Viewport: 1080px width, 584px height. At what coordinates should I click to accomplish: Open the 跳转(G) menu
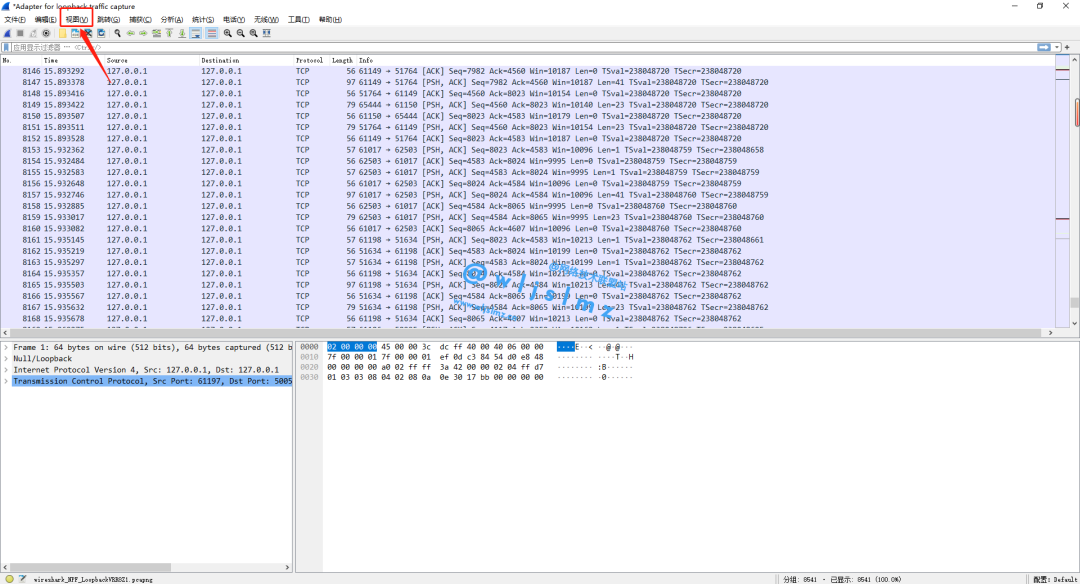click(108, 19)
